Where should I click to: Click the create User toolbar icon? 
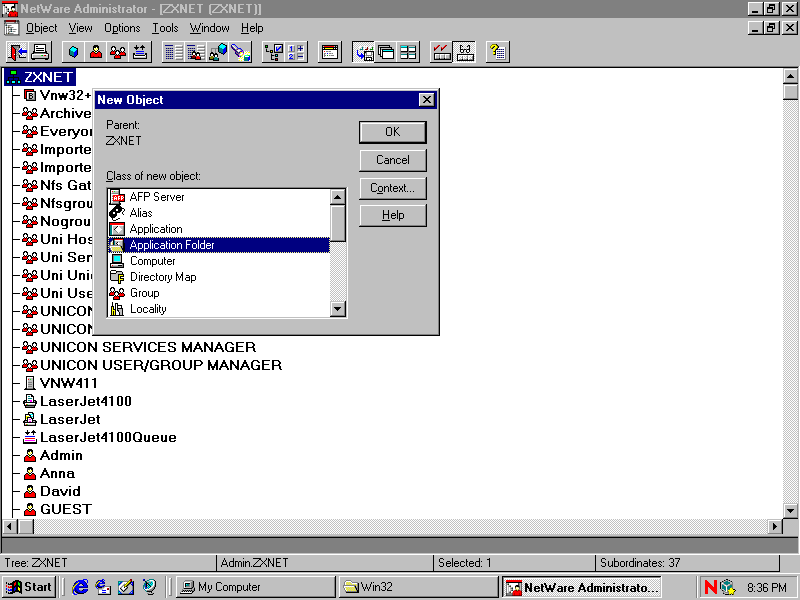(x=96, y=52)
